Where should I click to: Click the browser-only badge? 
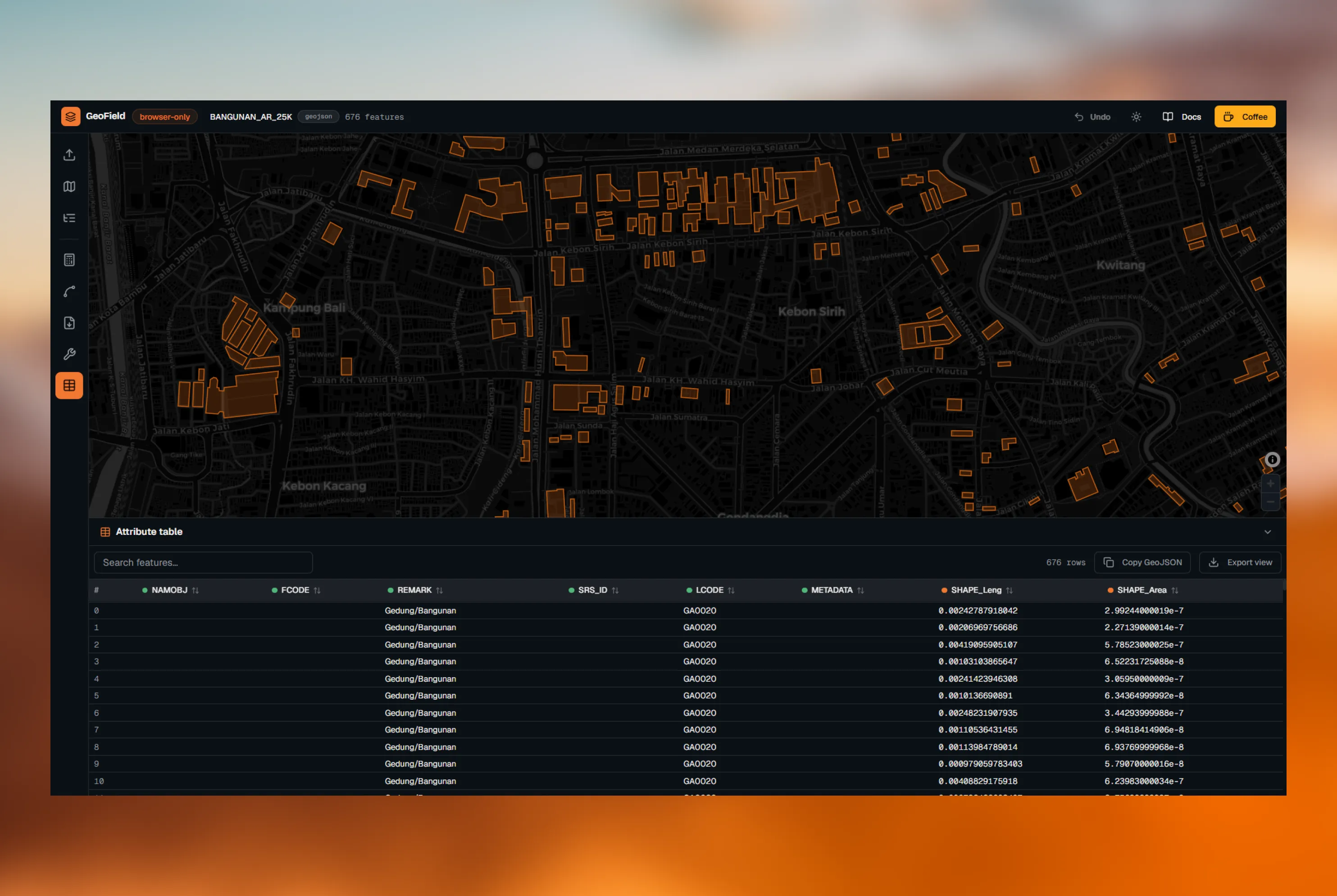tap(164, 117)
